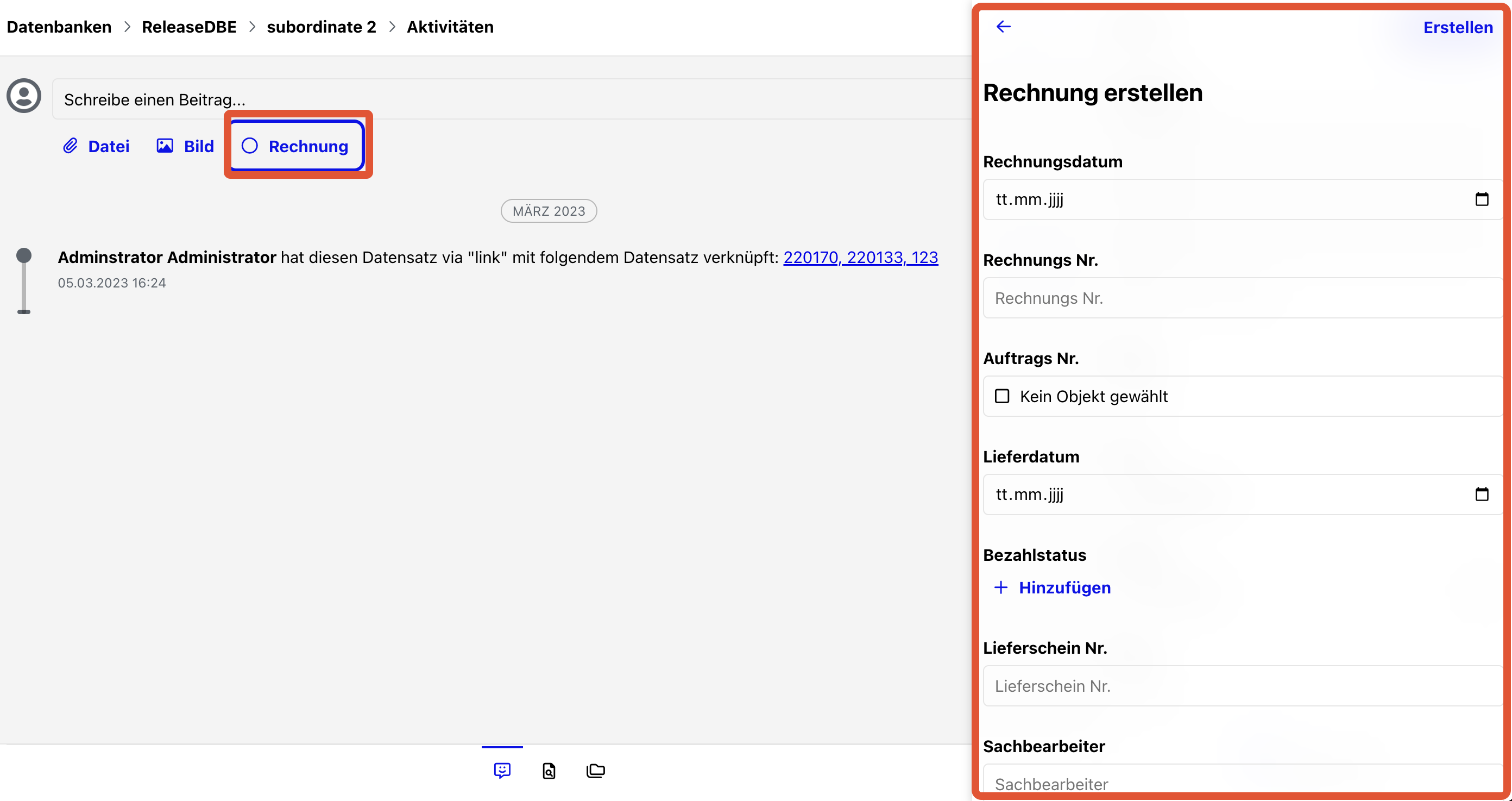
Task: Go to ReleaseDBE in the breadcrumb
Action: click(189, 27)
